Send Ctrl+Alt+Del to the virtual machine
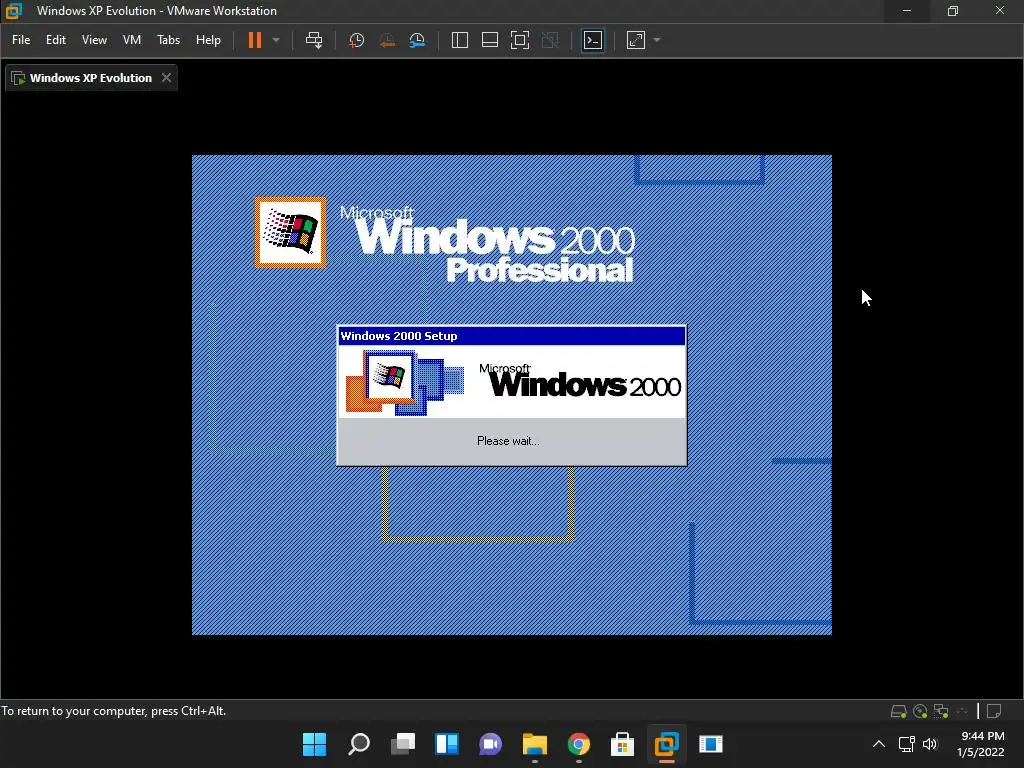 click(x=314, y=40)
